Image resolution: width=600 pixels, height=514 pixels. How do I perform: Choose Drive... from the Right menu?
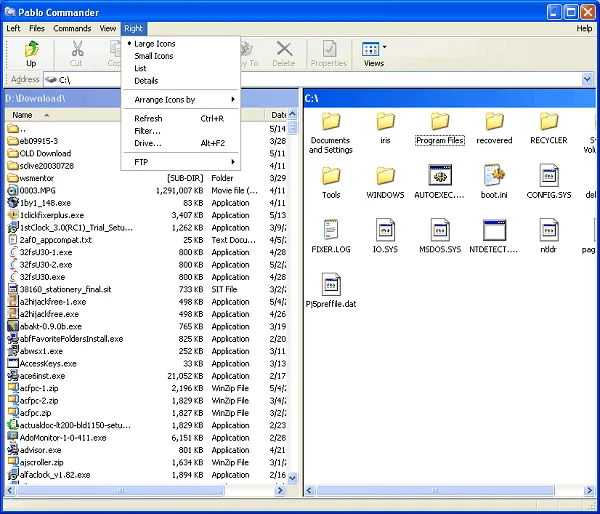(x=181, y=143)
